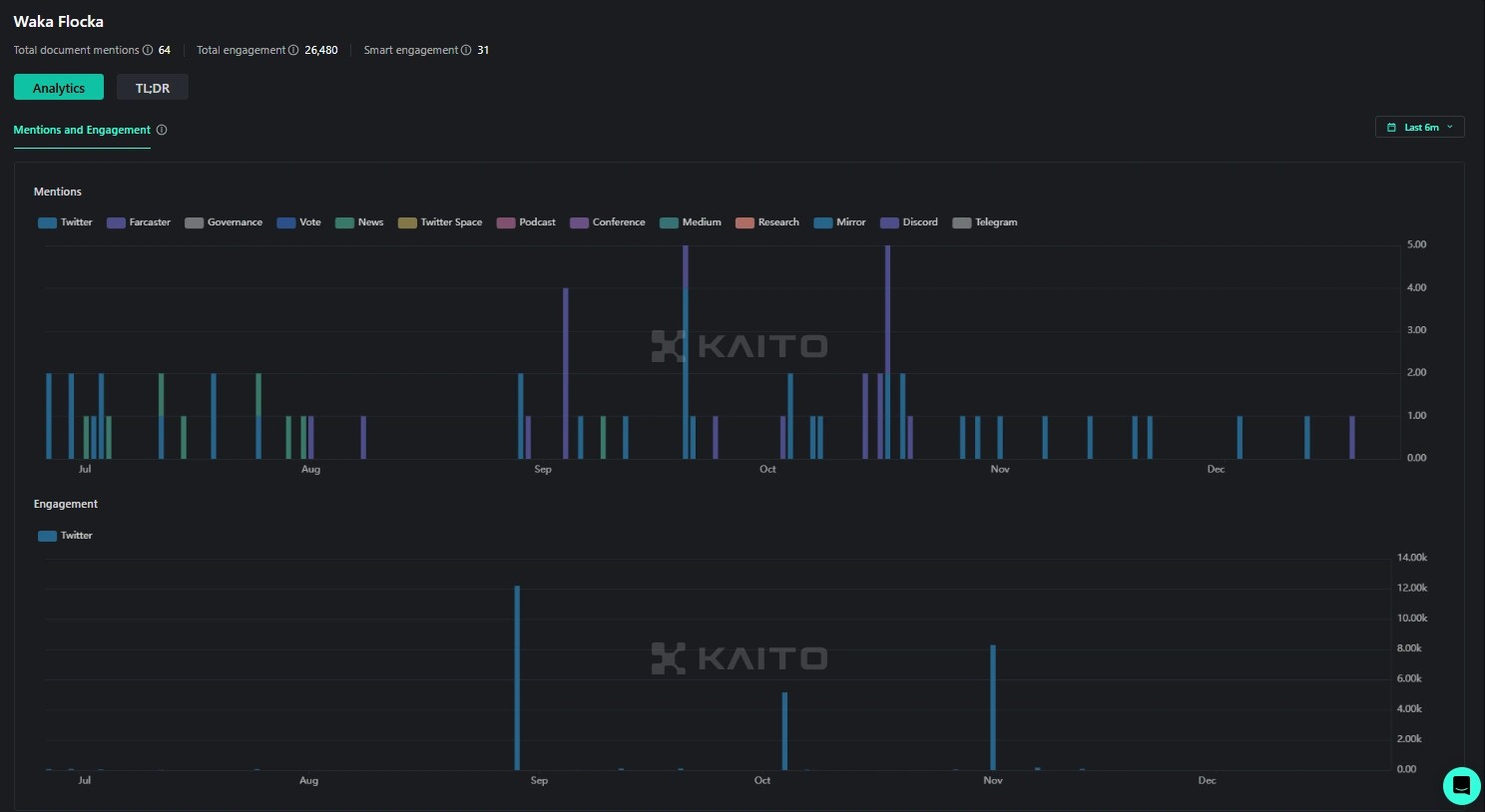Click info icon next to Smart engagement
The height and width of the screenshot is (812, 1485).
(x=466, y=50)
